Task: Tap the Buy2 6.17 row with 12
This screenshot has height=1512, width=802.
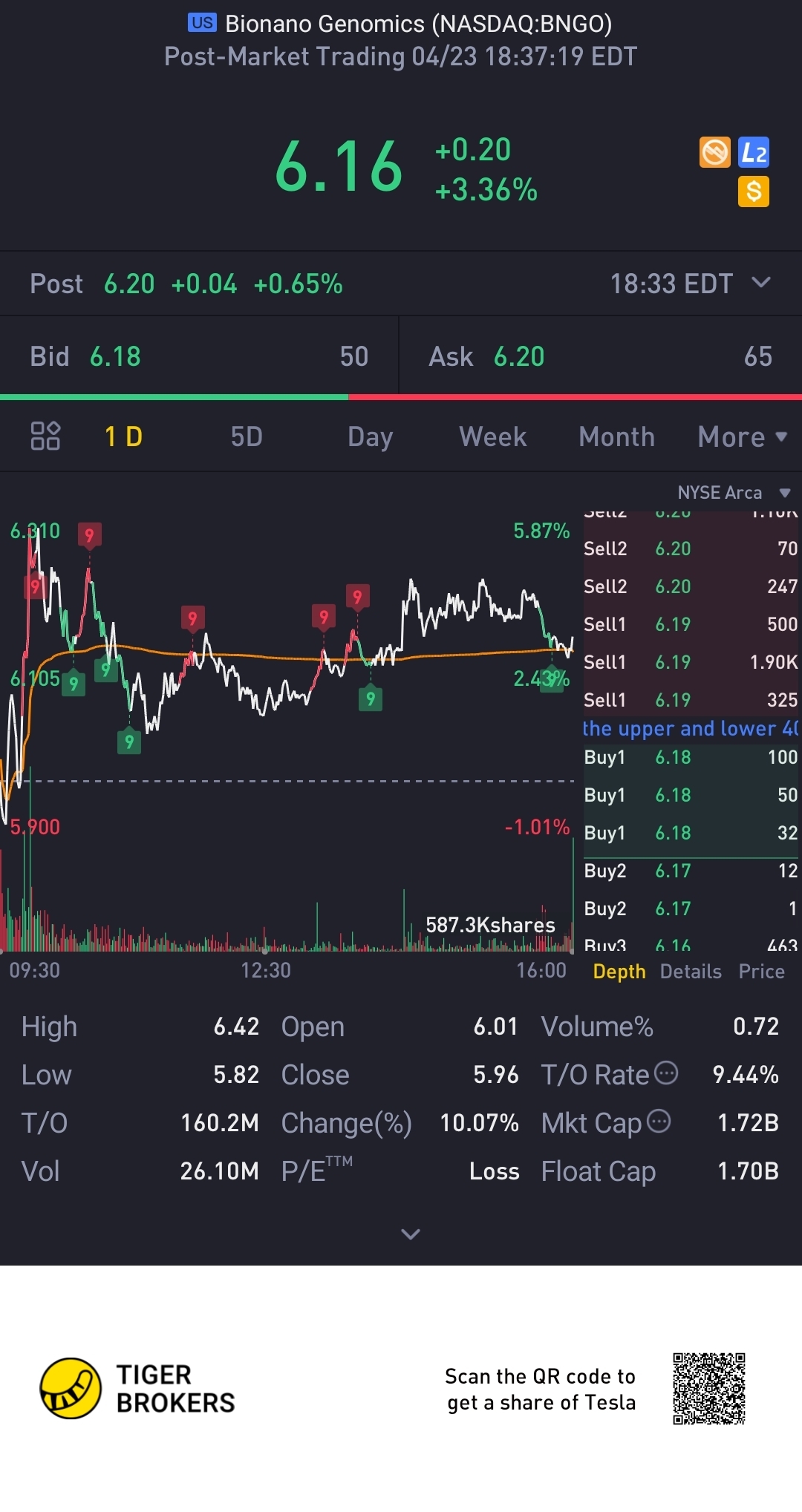Action: (x=691, y=871)
